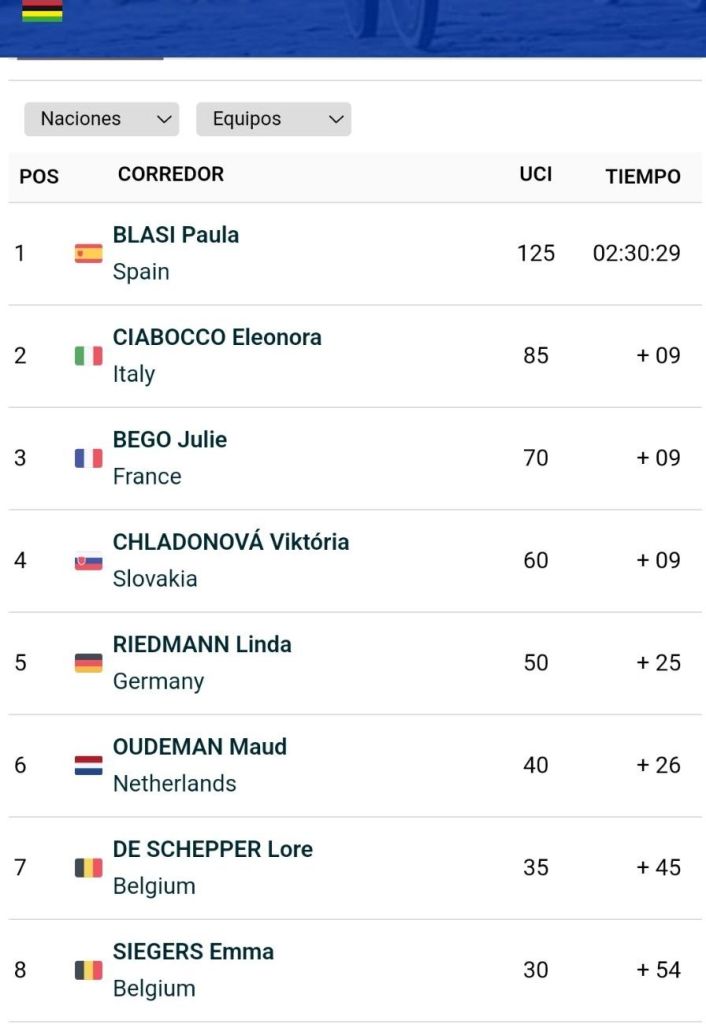706x1024 pixels.
Task: Sort by the UCI column header
Action: point(535,174)
